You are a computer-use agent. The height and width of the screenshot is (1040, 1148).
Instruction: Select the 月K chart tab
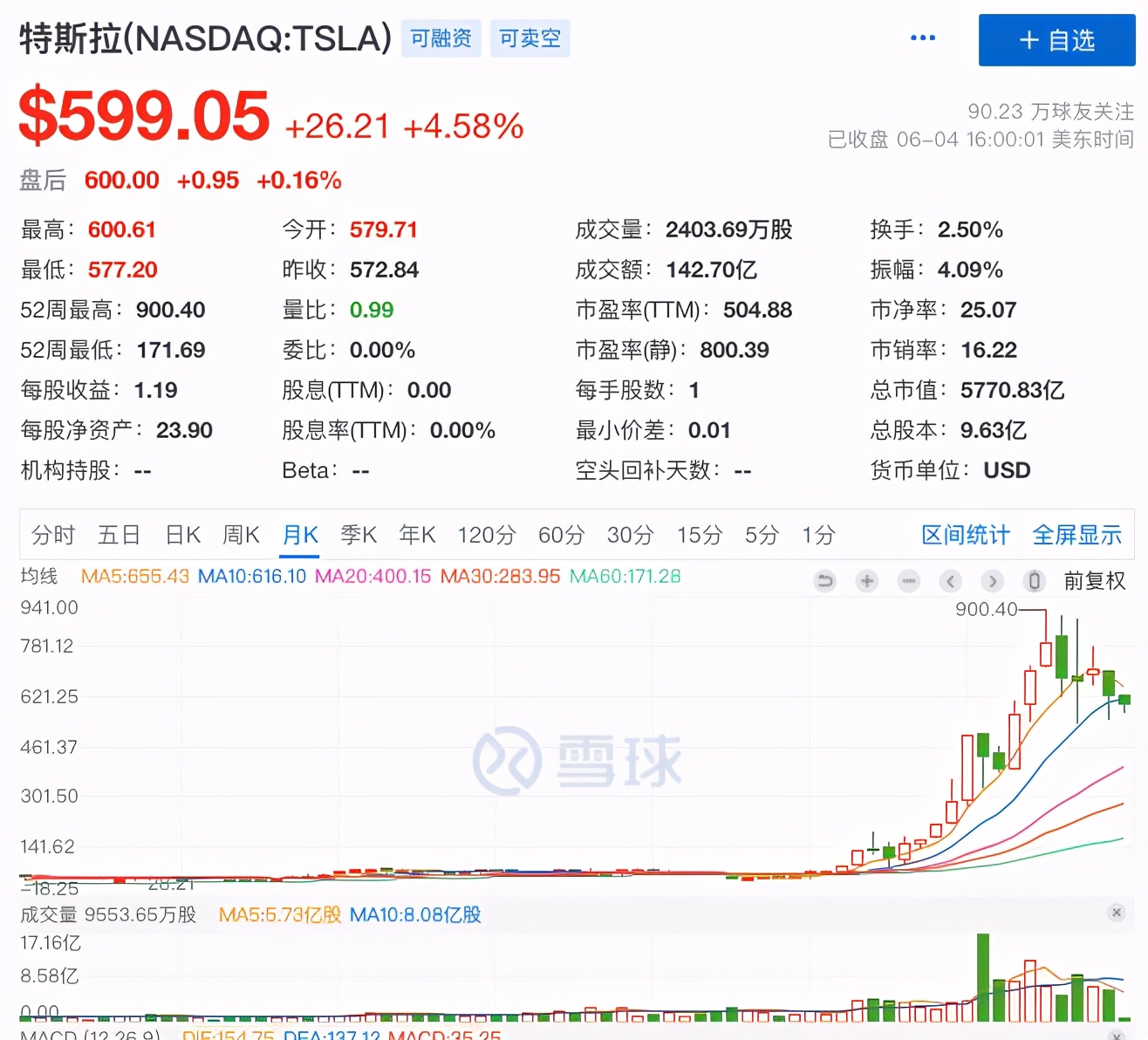300,535
